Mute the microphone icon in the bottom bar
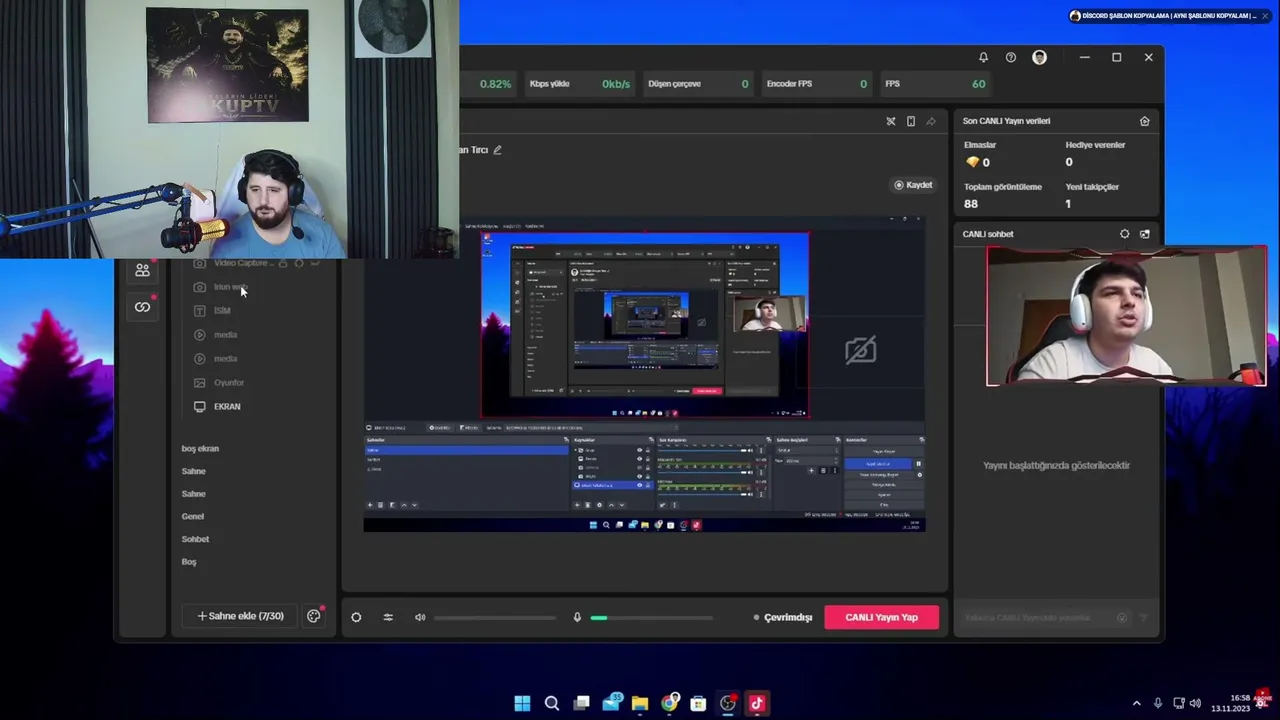The image size is (1280, 720). [577, 617]
